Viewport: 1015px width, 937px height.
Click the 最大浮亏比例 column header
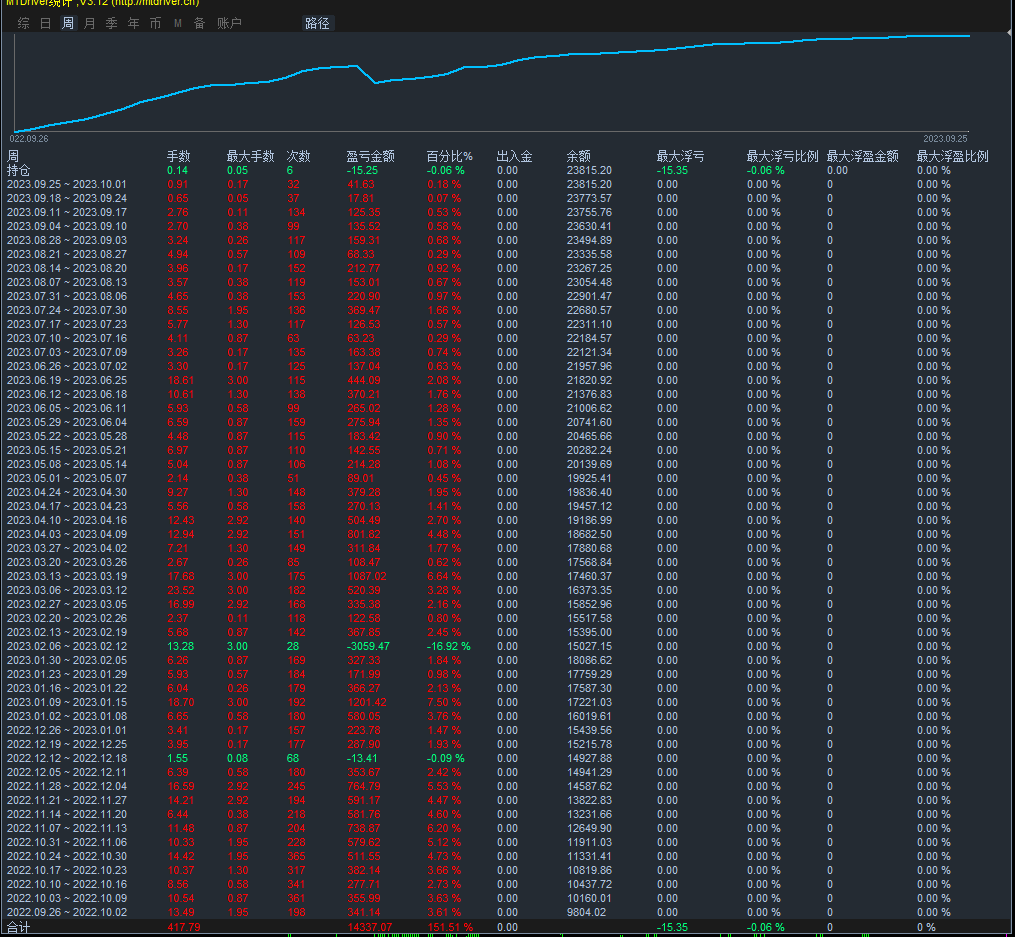point(783,156)
